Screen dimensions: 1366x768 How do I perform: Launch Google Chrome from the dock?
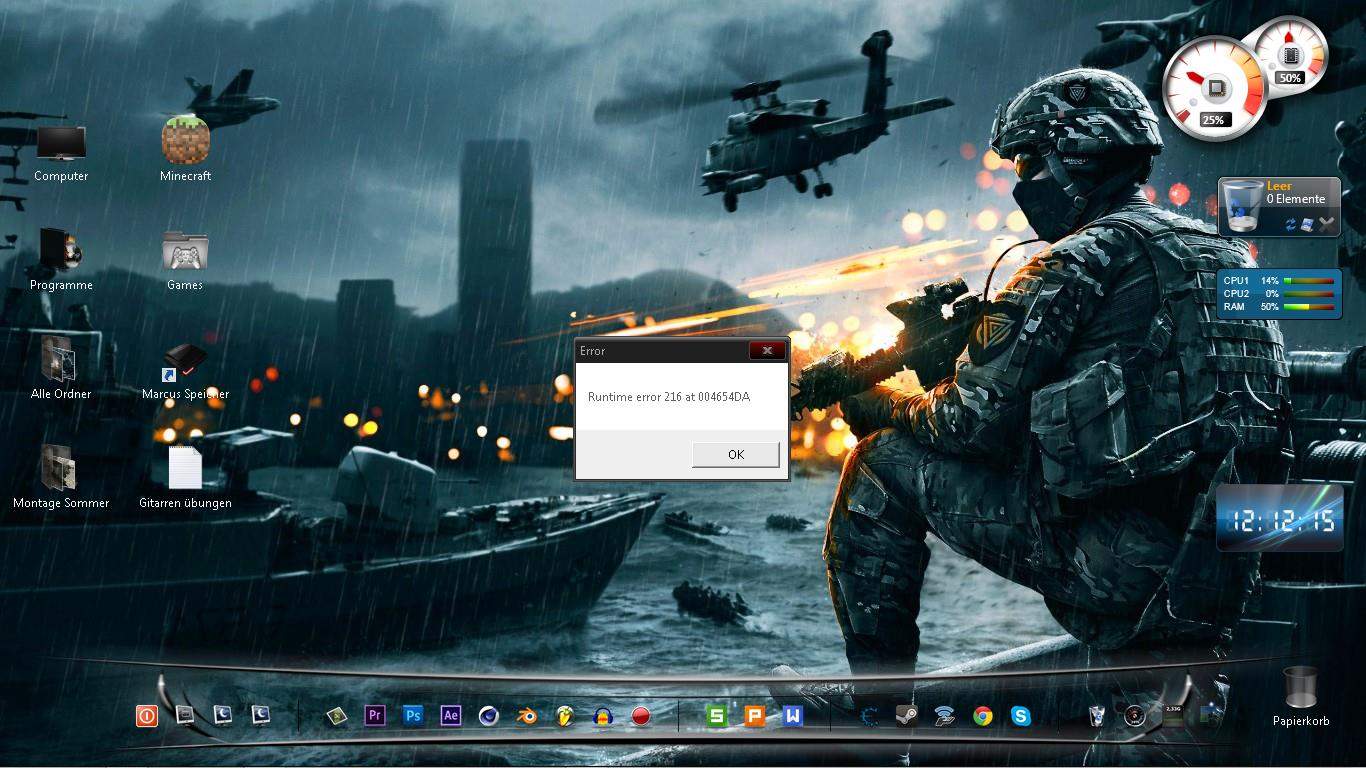pyautogui.click(x=983, y=715)
